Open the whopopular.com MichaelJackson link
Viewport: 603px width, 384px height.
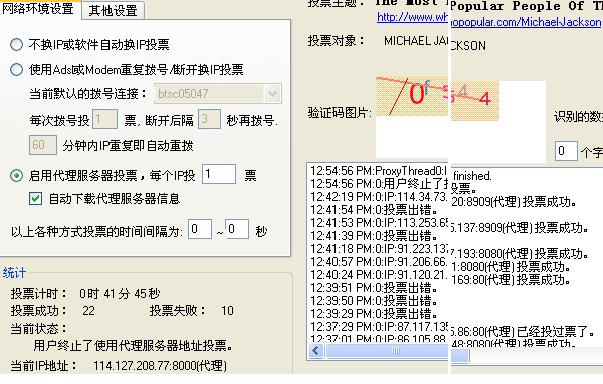[x=488, y=20]
